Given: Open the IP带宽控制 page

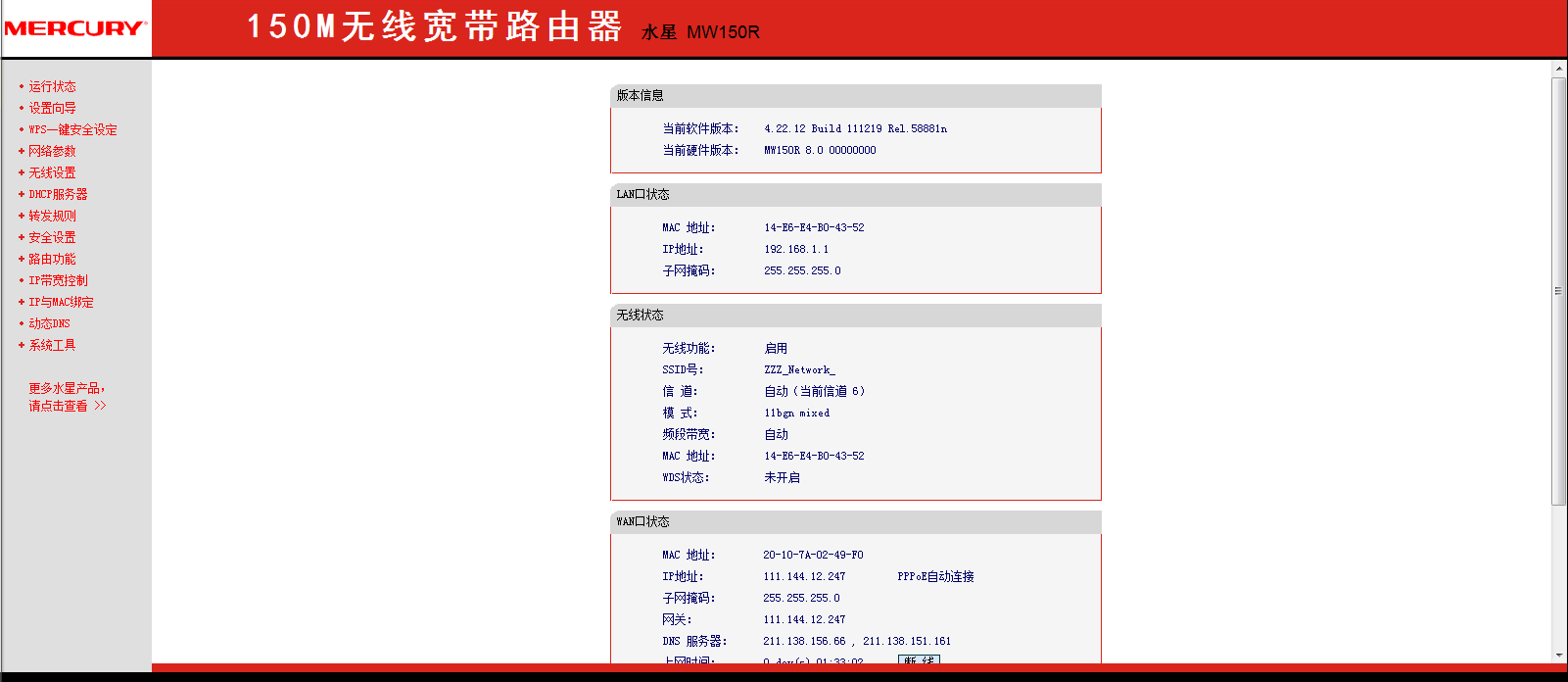Looking at the screenshot, I should pos(58,280).
